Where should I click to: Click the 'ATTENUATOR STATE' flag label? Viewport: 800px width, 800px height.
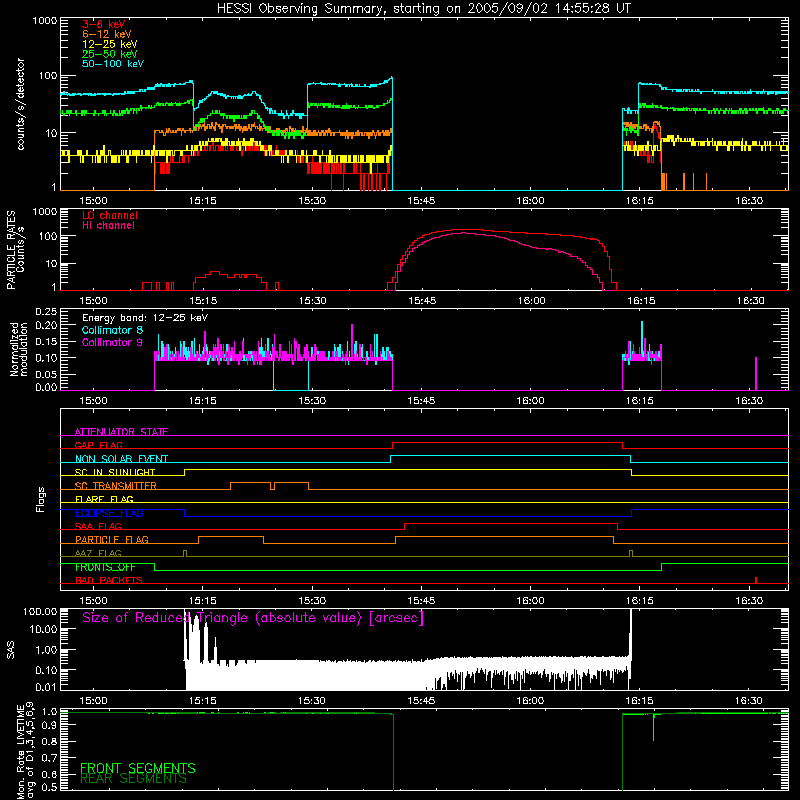point(121,432)
